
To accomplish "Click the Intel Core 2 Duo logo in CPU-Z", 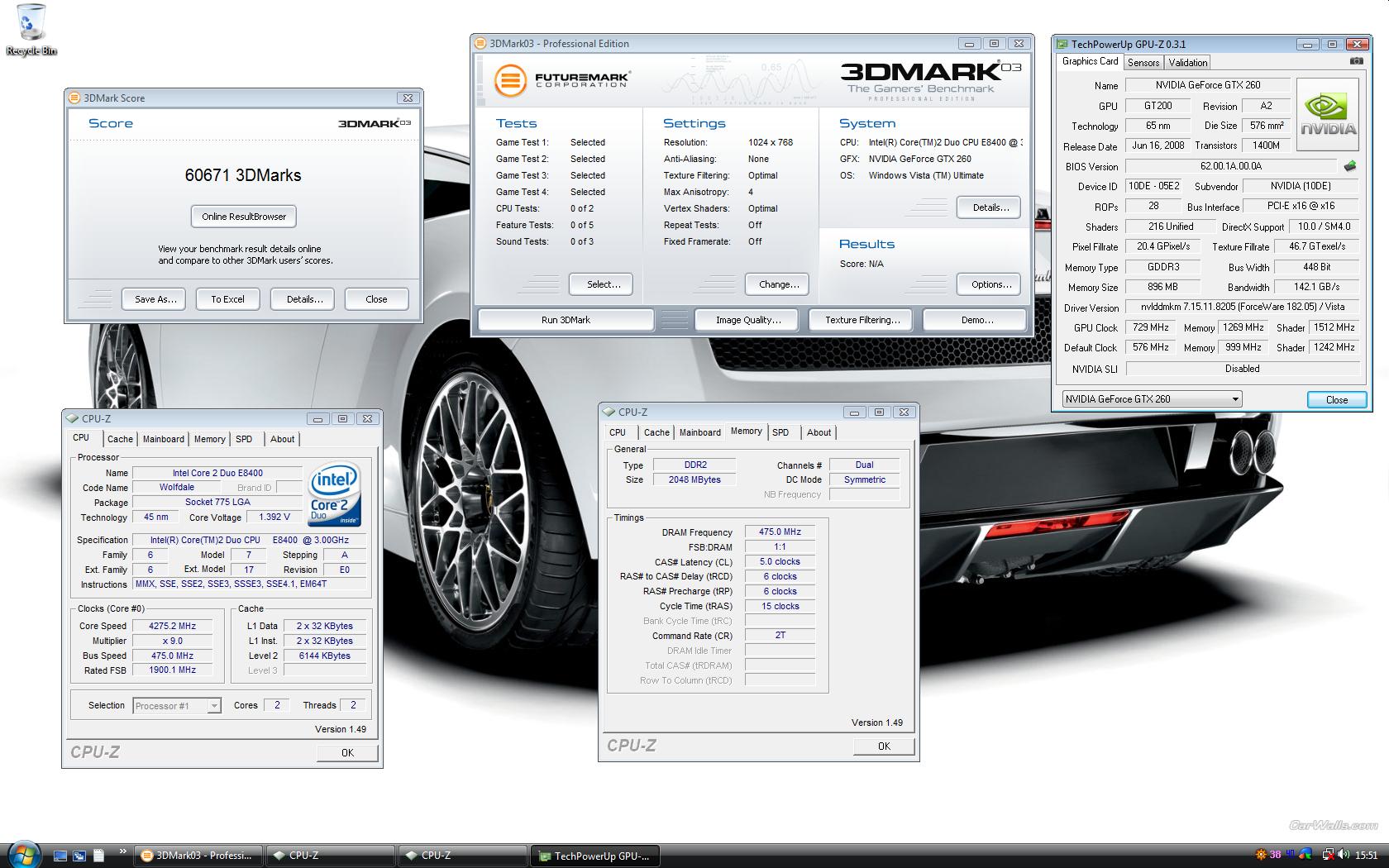I will click(334, 494).
